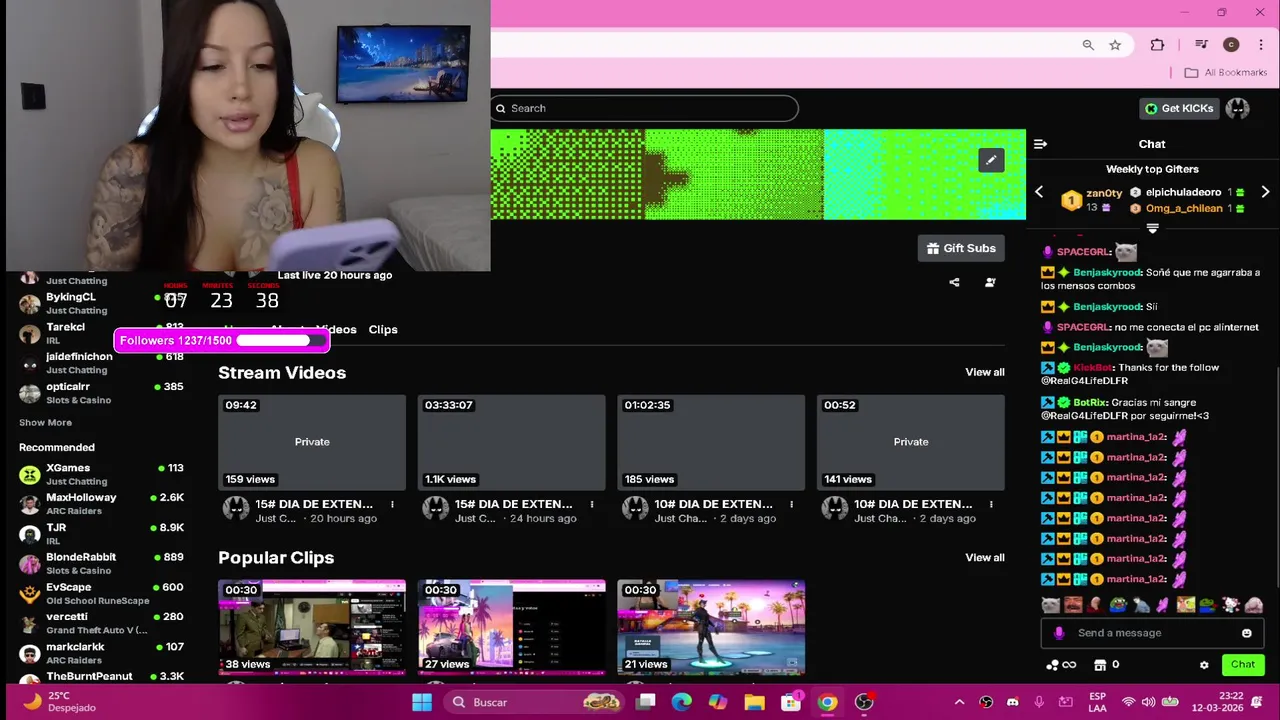Open opticalrr followed channel
The image size is (1280, 720).
pos(102,393)
